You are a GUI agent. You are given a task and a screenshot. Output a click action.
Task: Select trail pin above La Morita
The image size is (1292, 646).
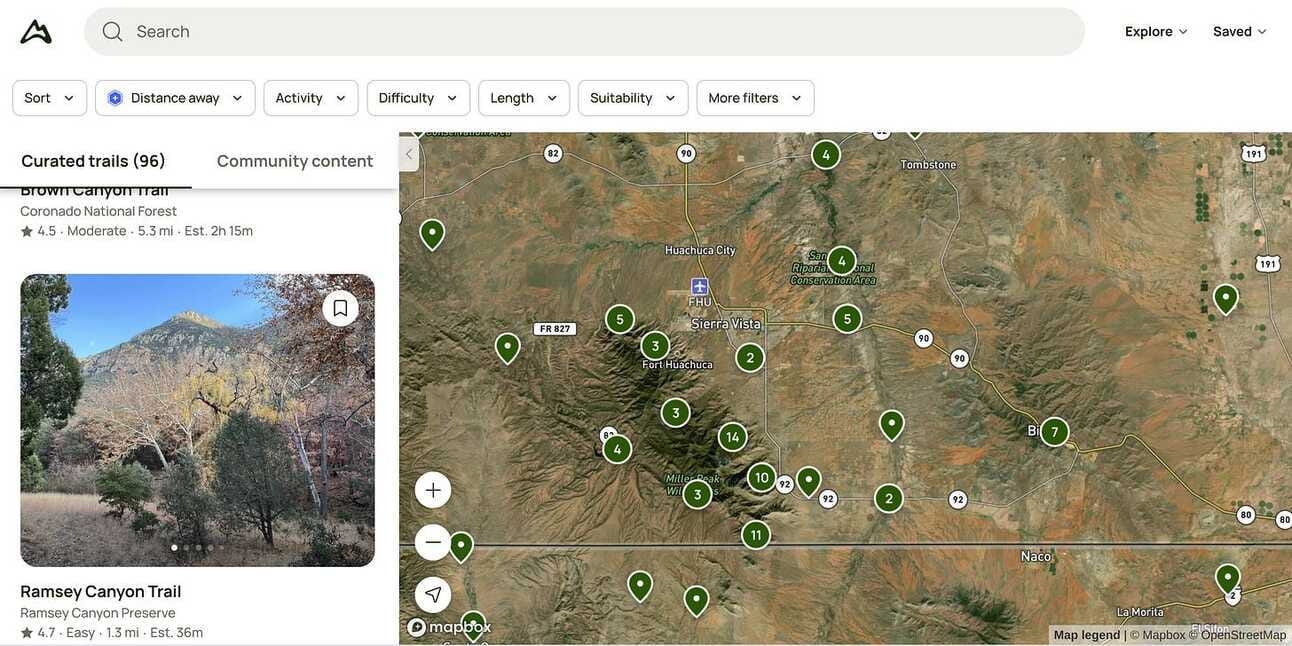pos(1228,578)
